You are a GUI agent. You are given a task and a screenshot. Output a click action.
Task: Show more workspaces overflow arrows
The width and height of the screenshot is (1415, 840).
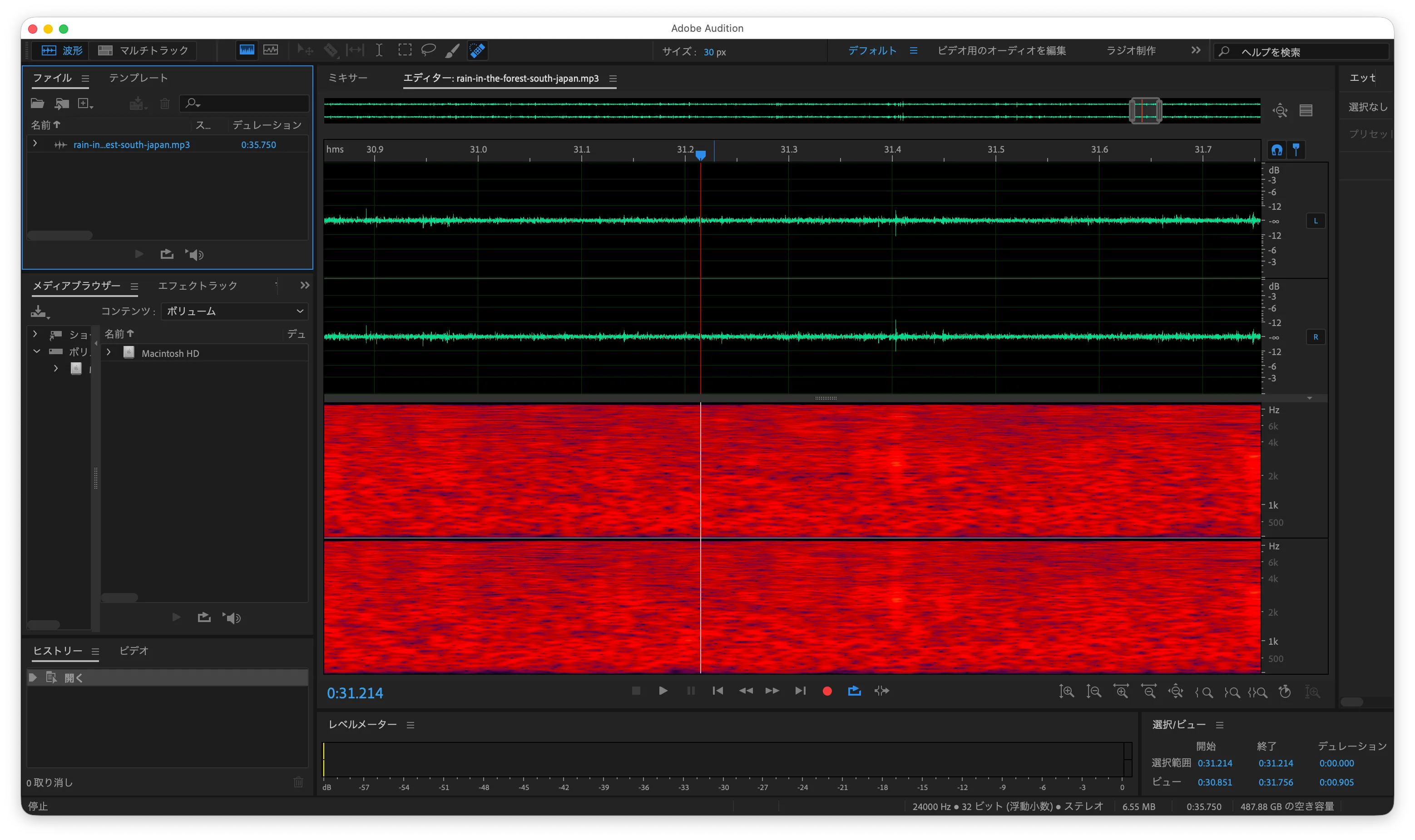pyautogui.click(x=1195, y=50)
